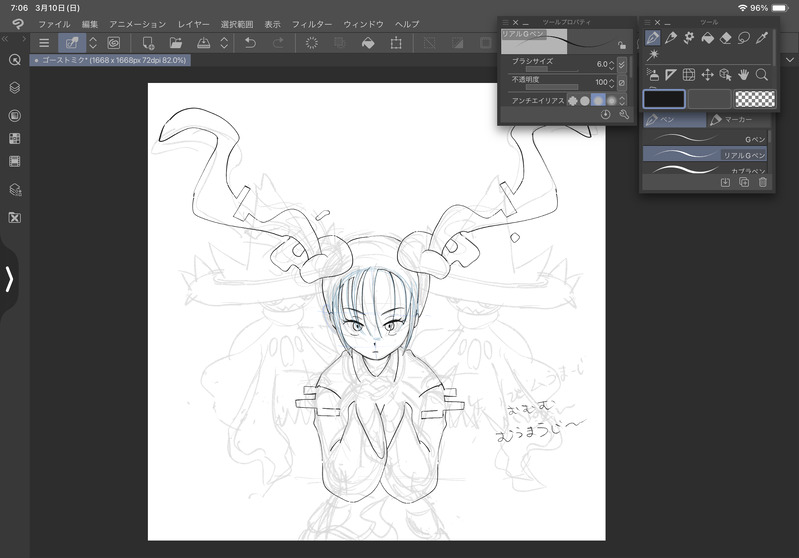Select the transparent color swatch

pos(755,99)
